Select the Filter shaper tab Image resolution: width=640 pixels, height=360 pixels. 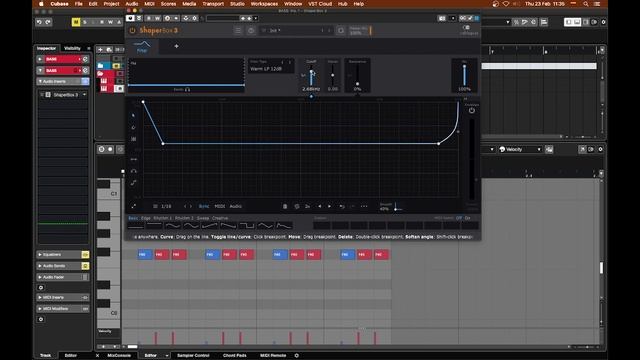point(142,47)
